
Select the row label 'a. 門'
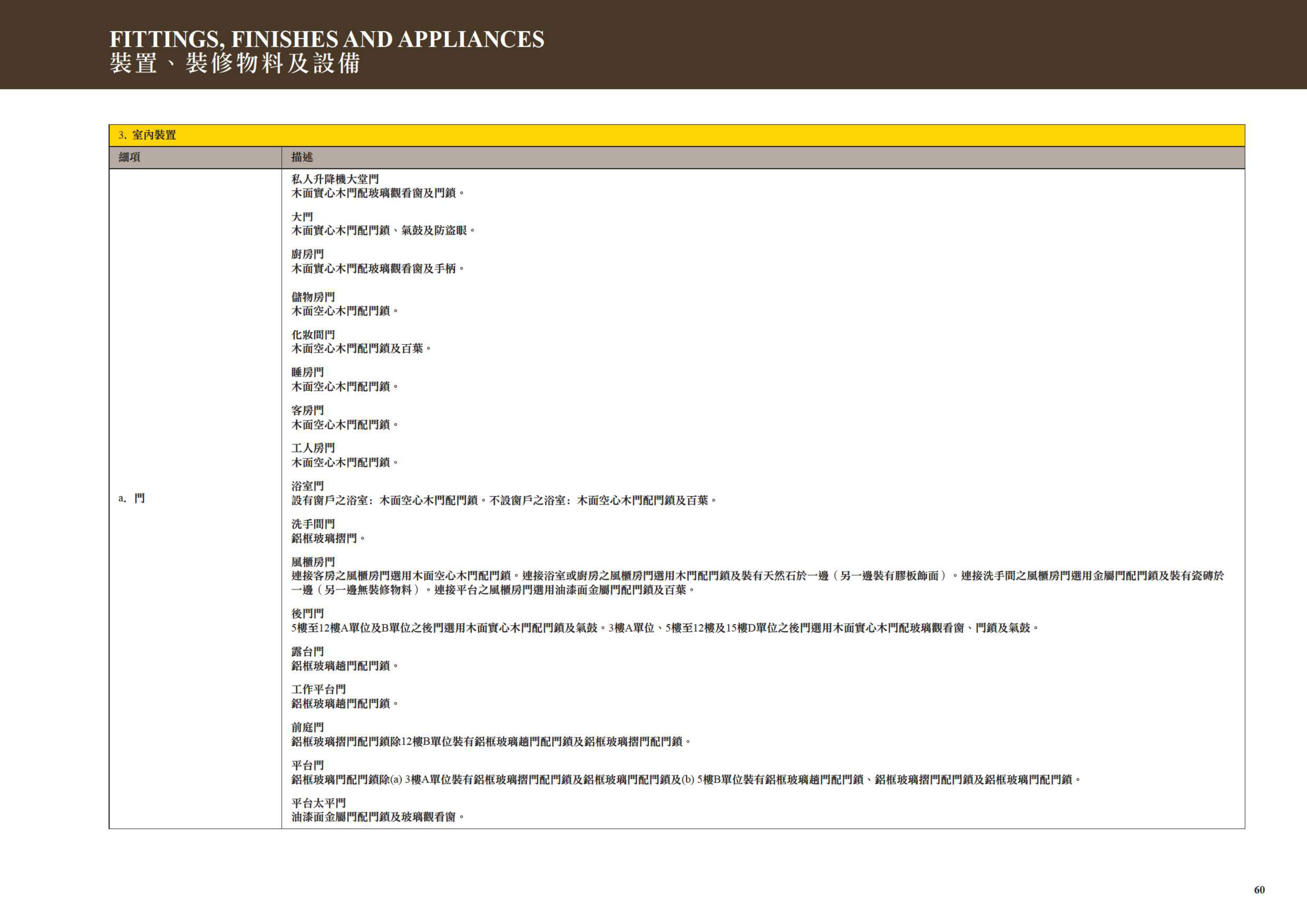[x=132, y=499]
